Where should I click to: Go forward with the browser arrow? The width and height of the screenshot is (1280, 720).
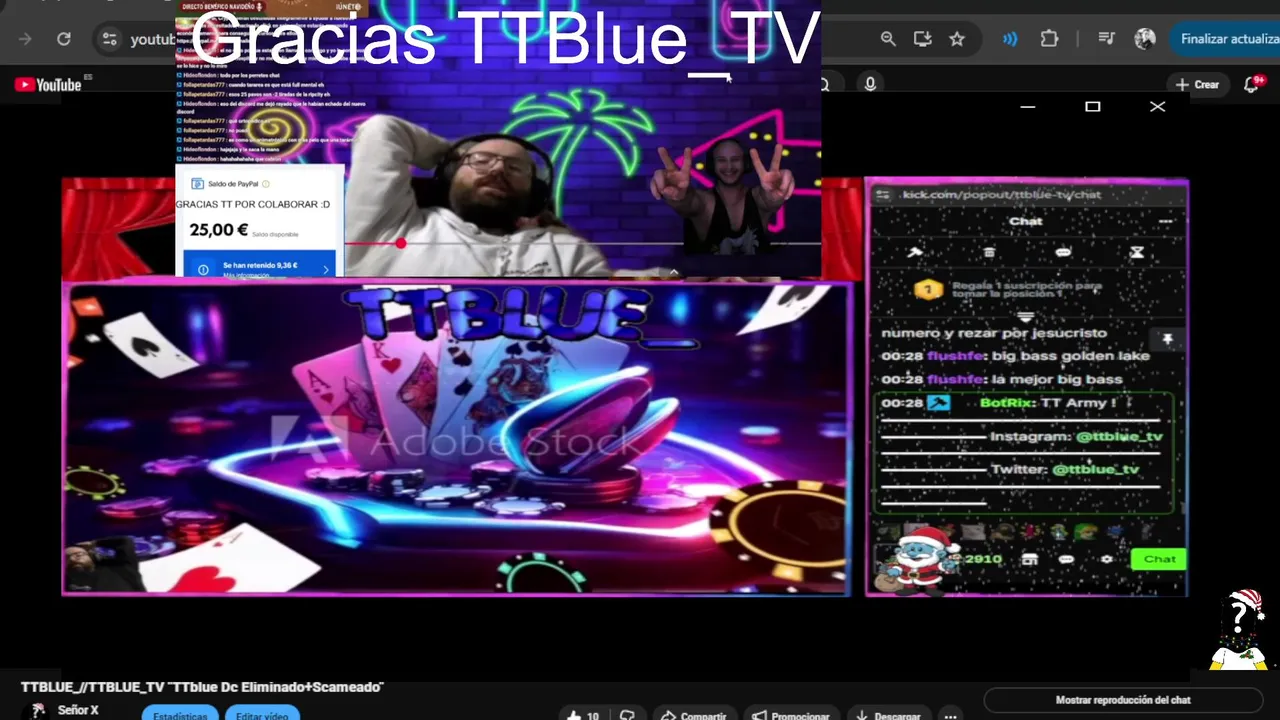pos(26,39)
